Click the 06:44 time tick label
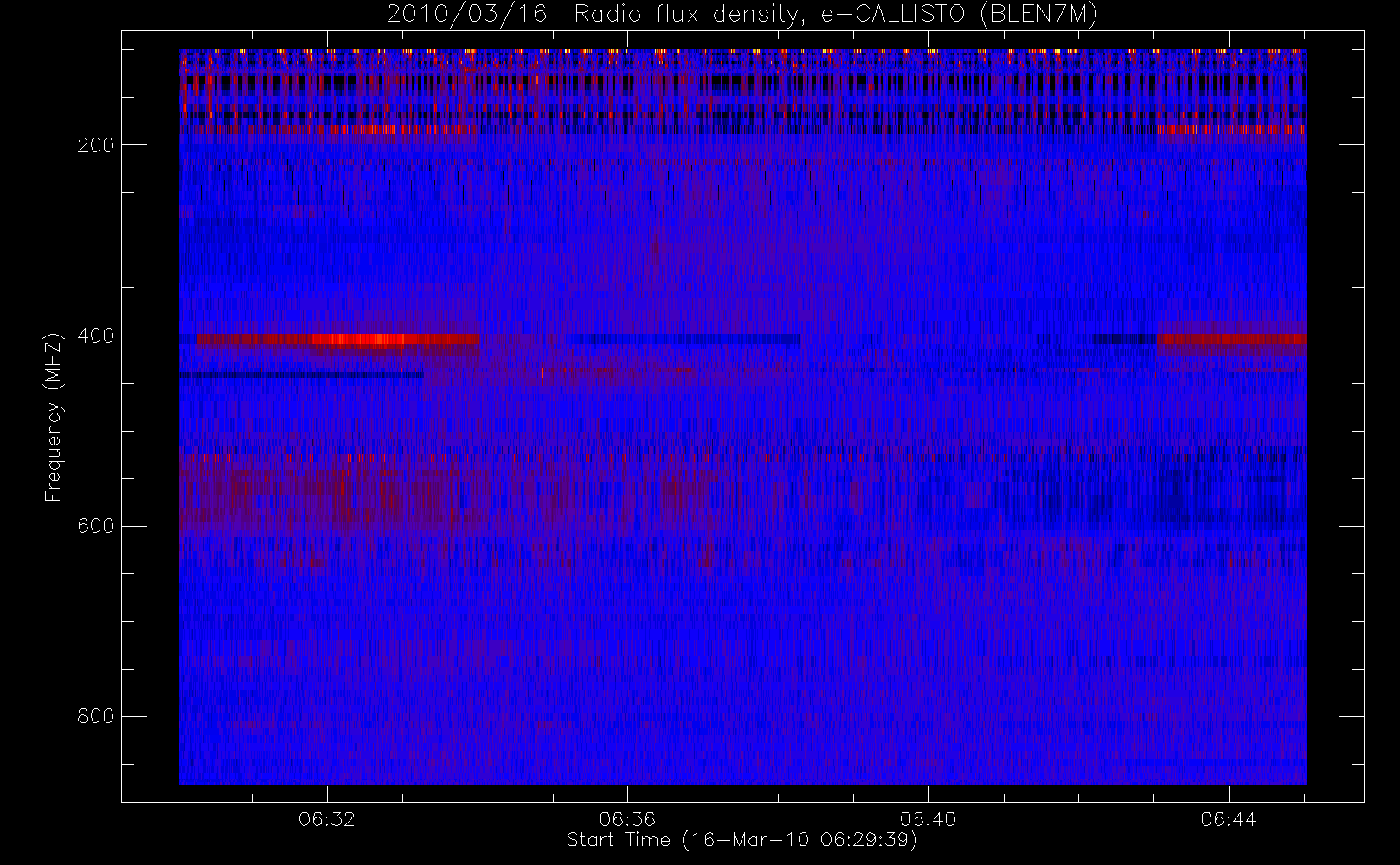 (x=1229, y=819)
